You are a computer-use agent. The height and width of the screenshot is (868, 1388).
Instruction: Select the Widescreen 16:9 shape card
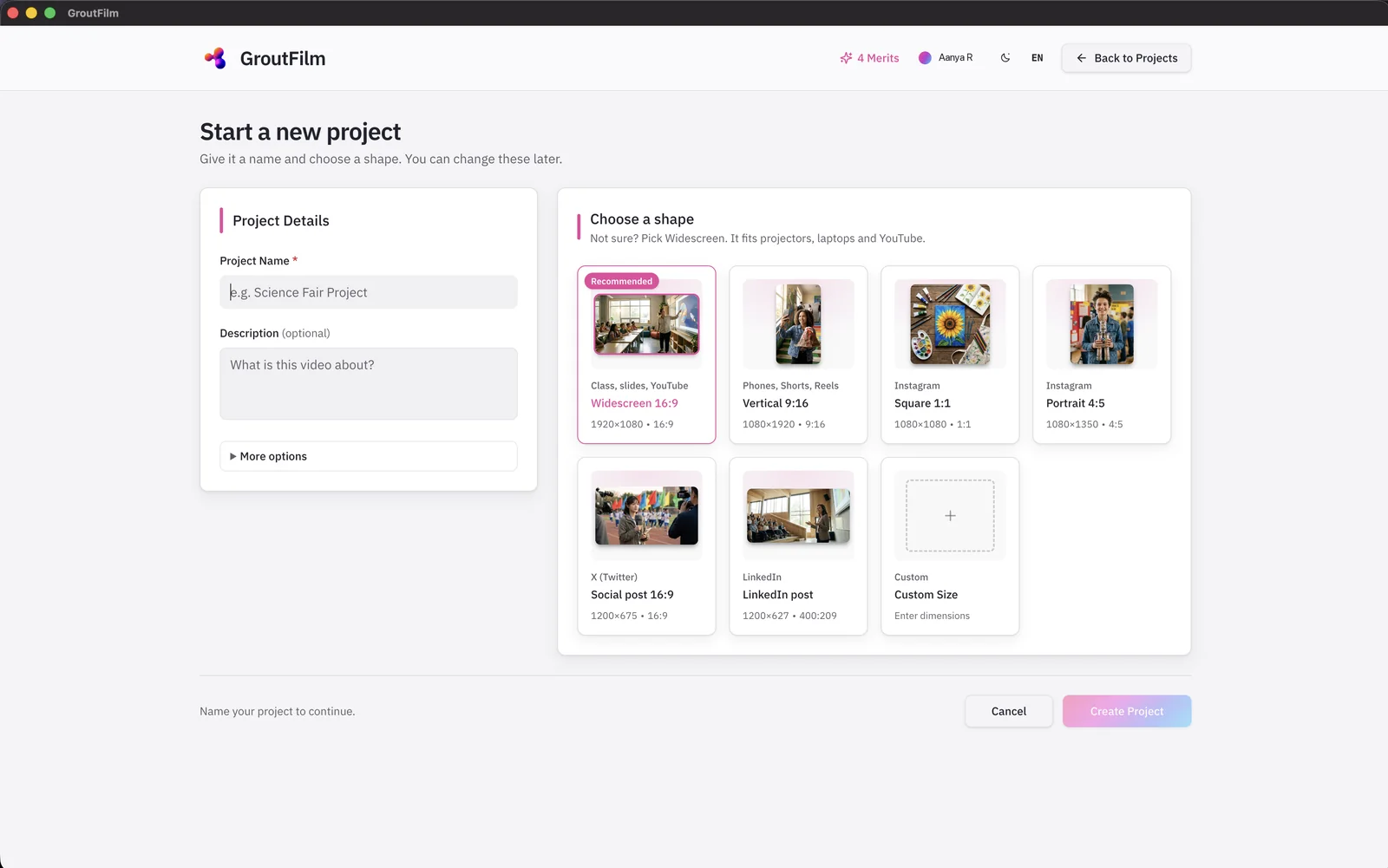[646, 355]
